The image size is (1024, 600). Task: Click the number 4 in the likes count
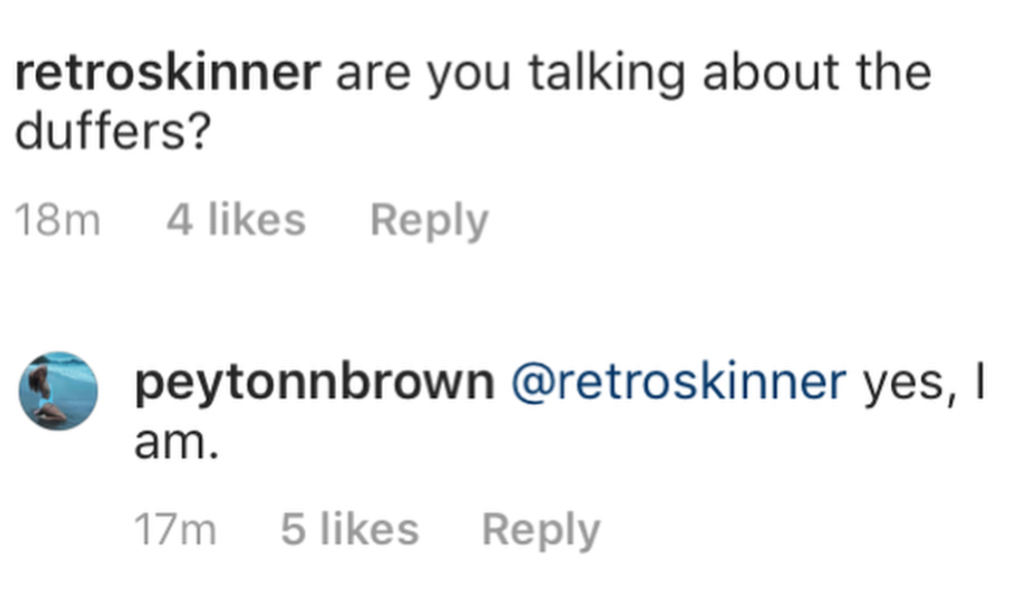[x=180, y=220]
